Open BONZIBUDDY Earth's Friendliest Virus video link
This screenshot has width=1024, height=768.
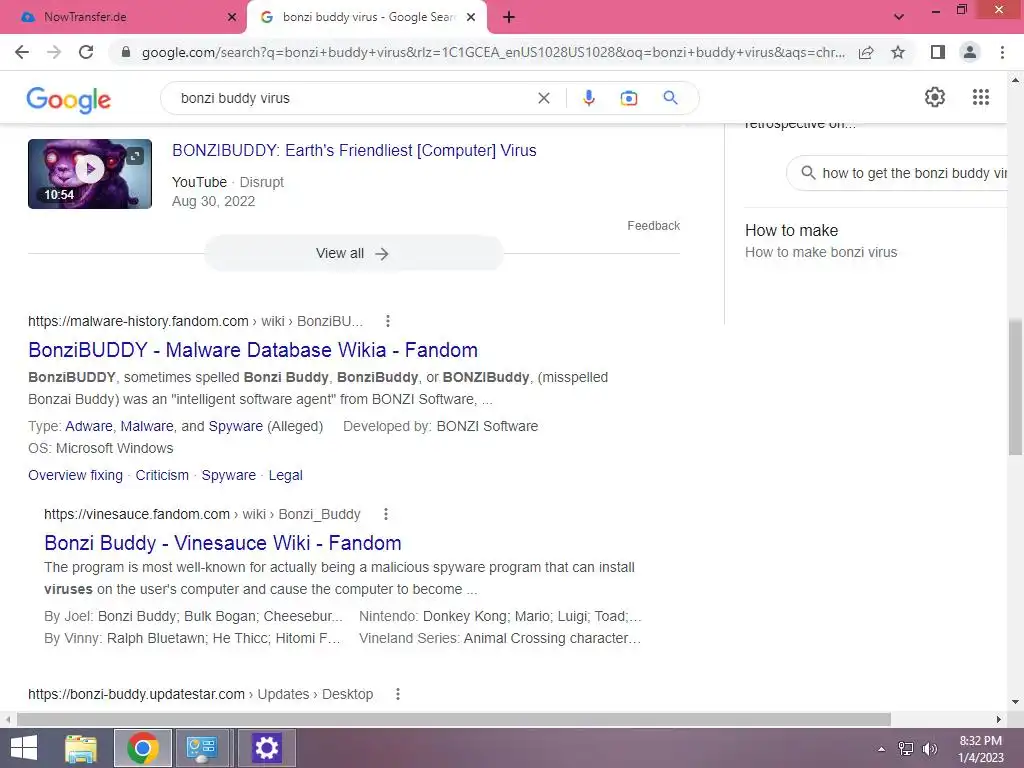coord(354,150)
